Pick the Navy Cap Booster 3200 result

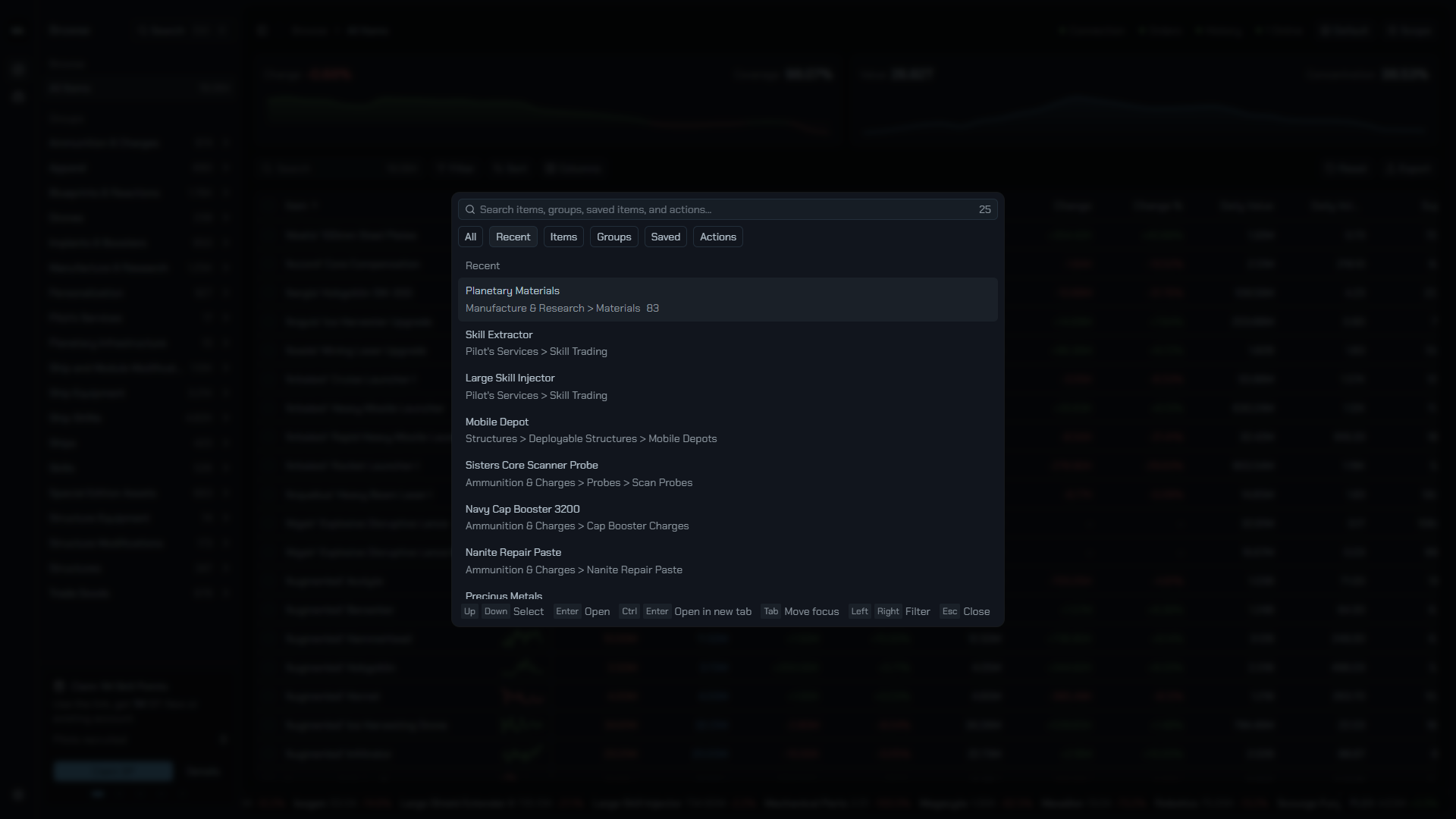(728, 517)
